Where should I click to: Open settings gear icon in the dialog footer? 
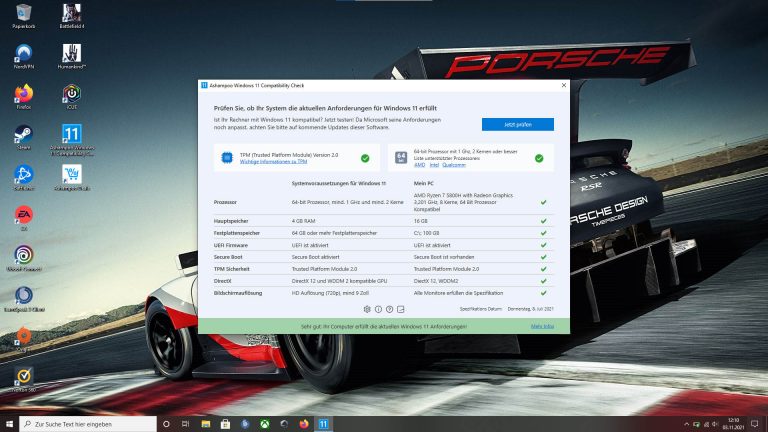point(367,309)
